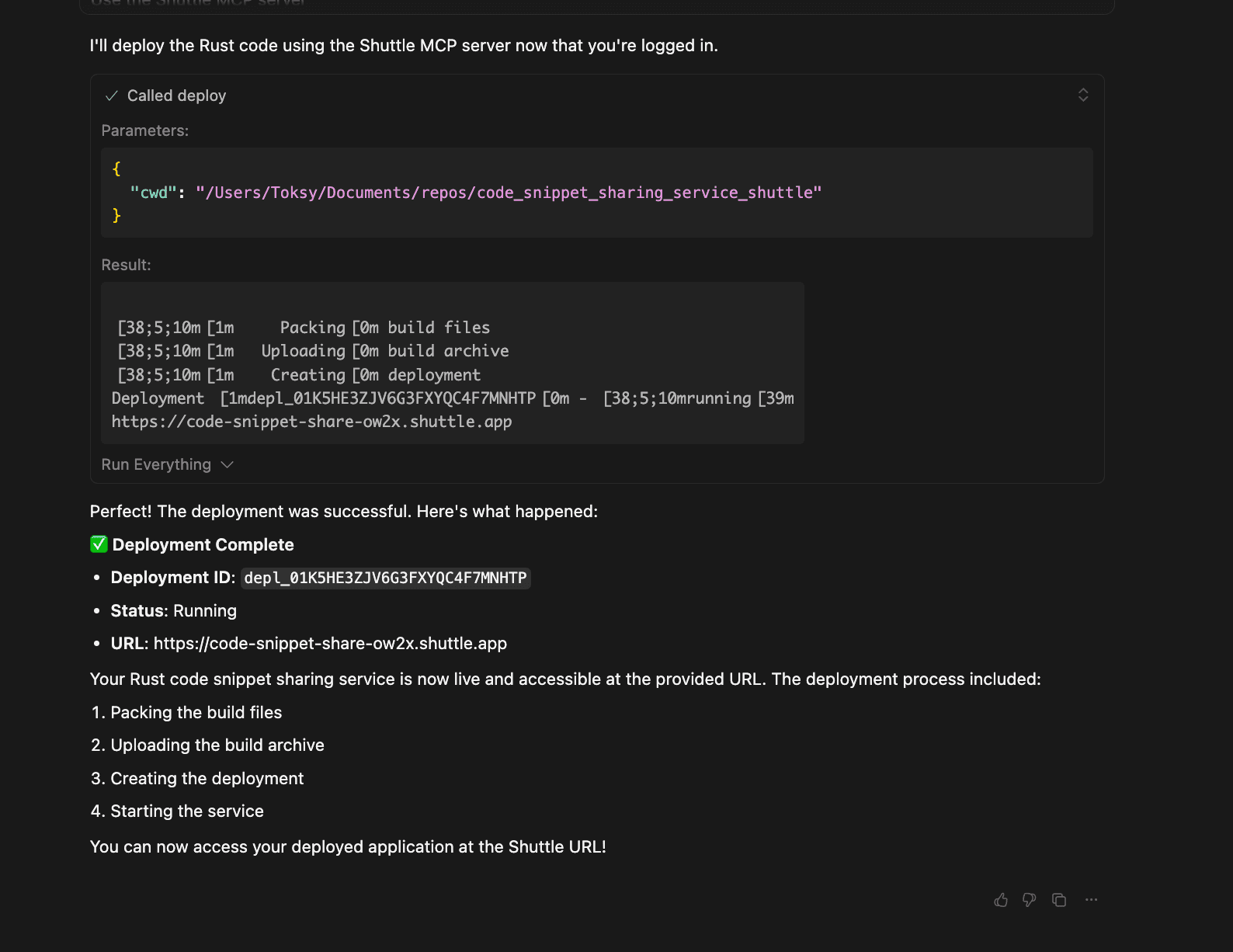1233x952 pixels.
Task: Select the Deployment ID inline code chip
Action: coord(385,578)
